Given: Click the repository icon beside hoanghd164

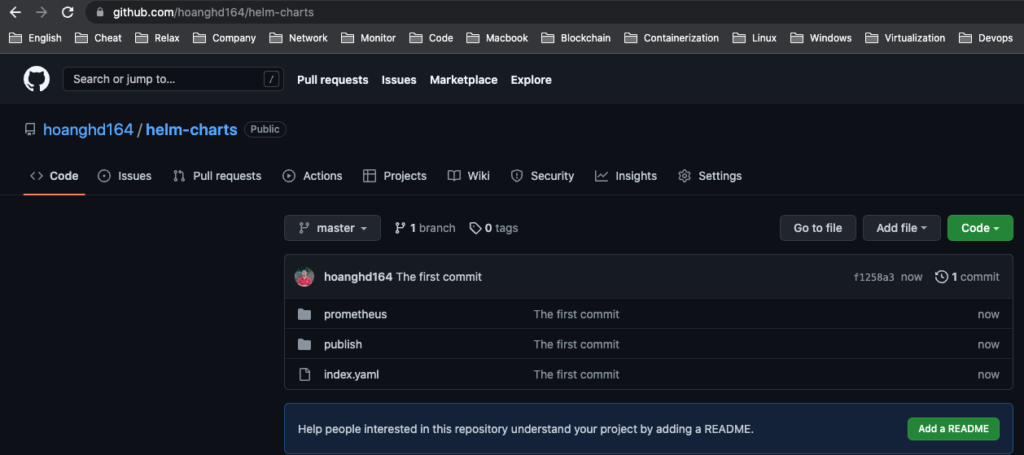Looking at the screenshot, I should coord(30,129).
